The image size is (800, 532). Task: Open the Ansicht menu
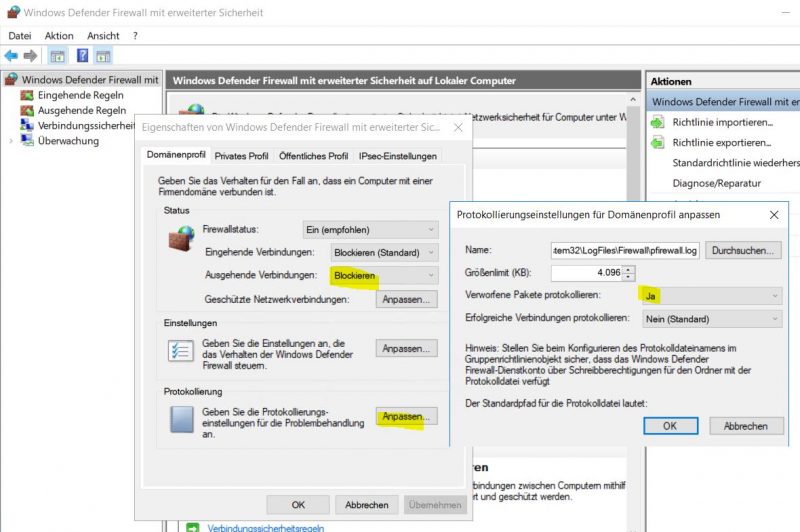[x=103, y=36]
